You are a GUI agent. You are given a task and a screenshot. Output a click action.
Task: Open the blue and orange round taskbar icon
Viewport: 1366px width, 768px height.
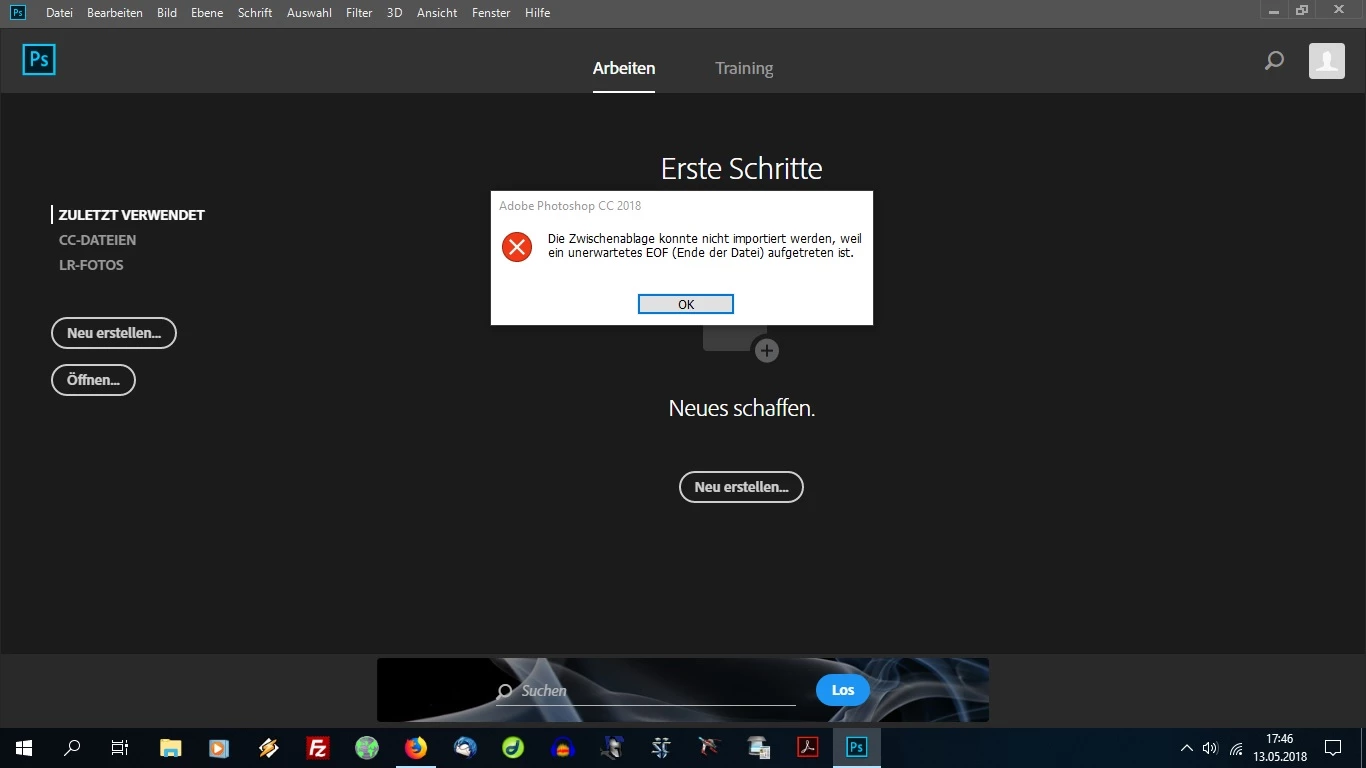(562, 747)
